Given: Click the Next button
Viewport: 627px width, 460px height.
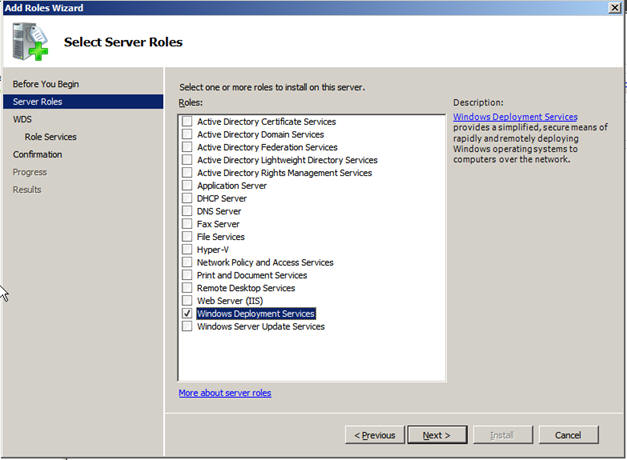Looking at the screenshot, I should [x=437, y=435].
